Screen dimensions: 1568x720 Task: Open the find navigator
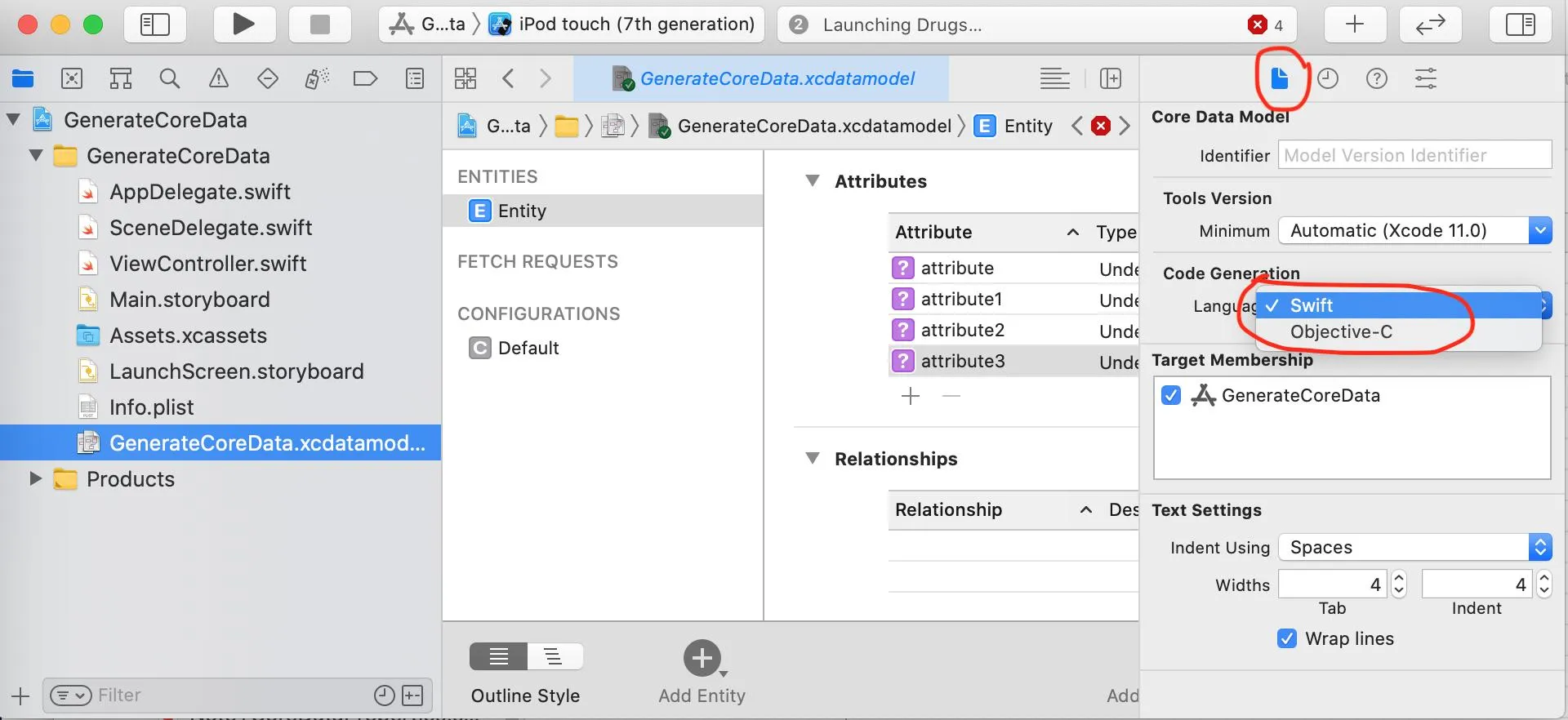pos(170,78)
